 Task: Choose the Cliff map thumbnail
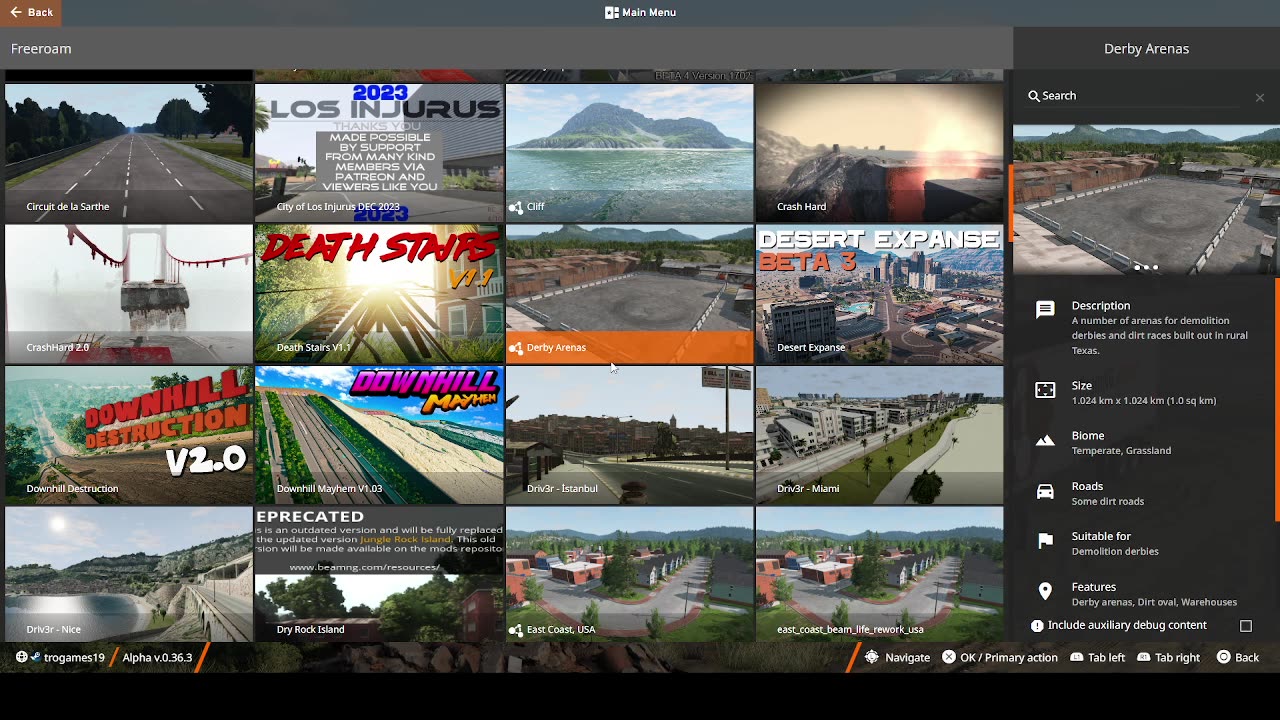(629, 152)
